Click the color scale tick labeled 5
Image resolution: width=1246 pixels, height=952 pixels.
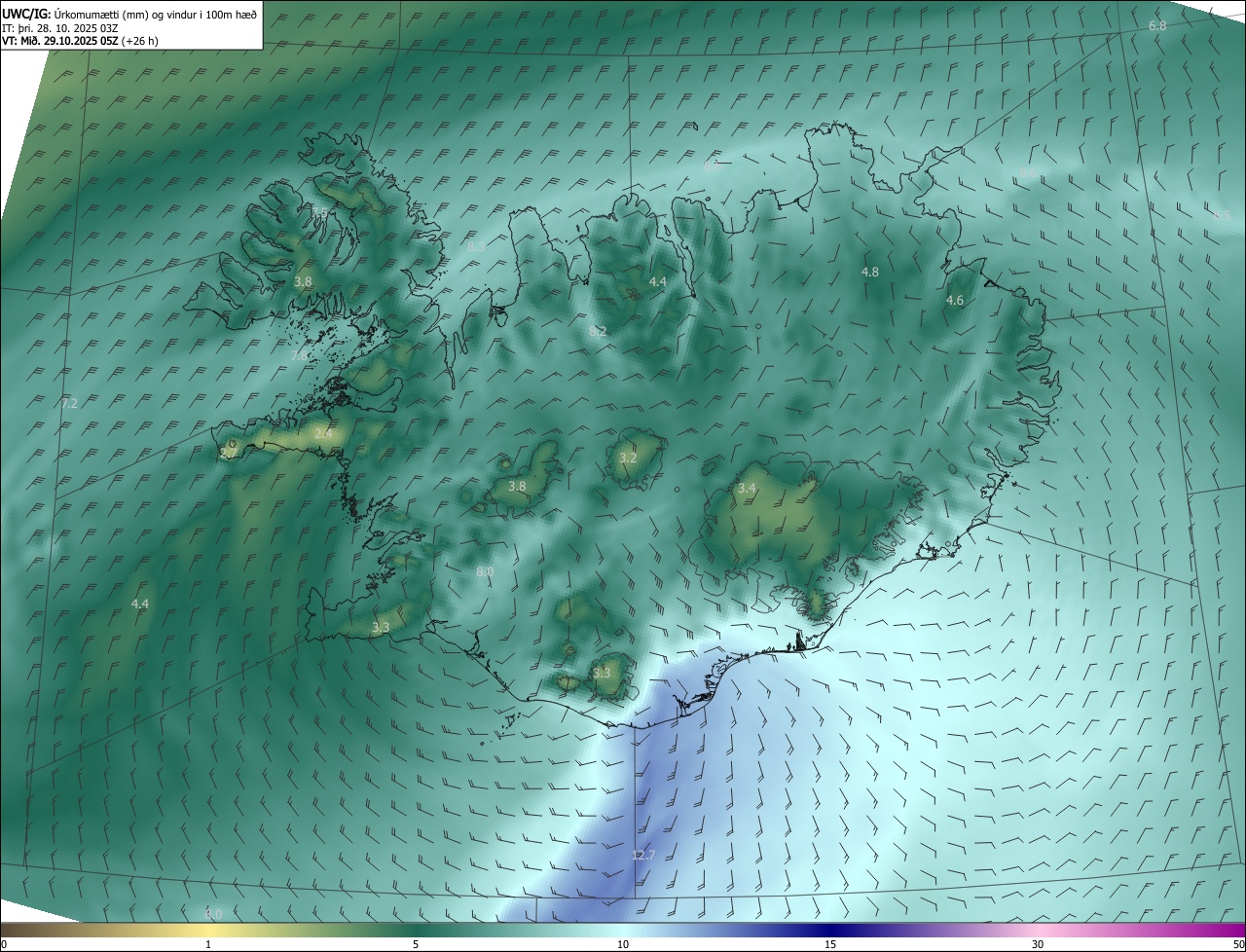(416, 944)
